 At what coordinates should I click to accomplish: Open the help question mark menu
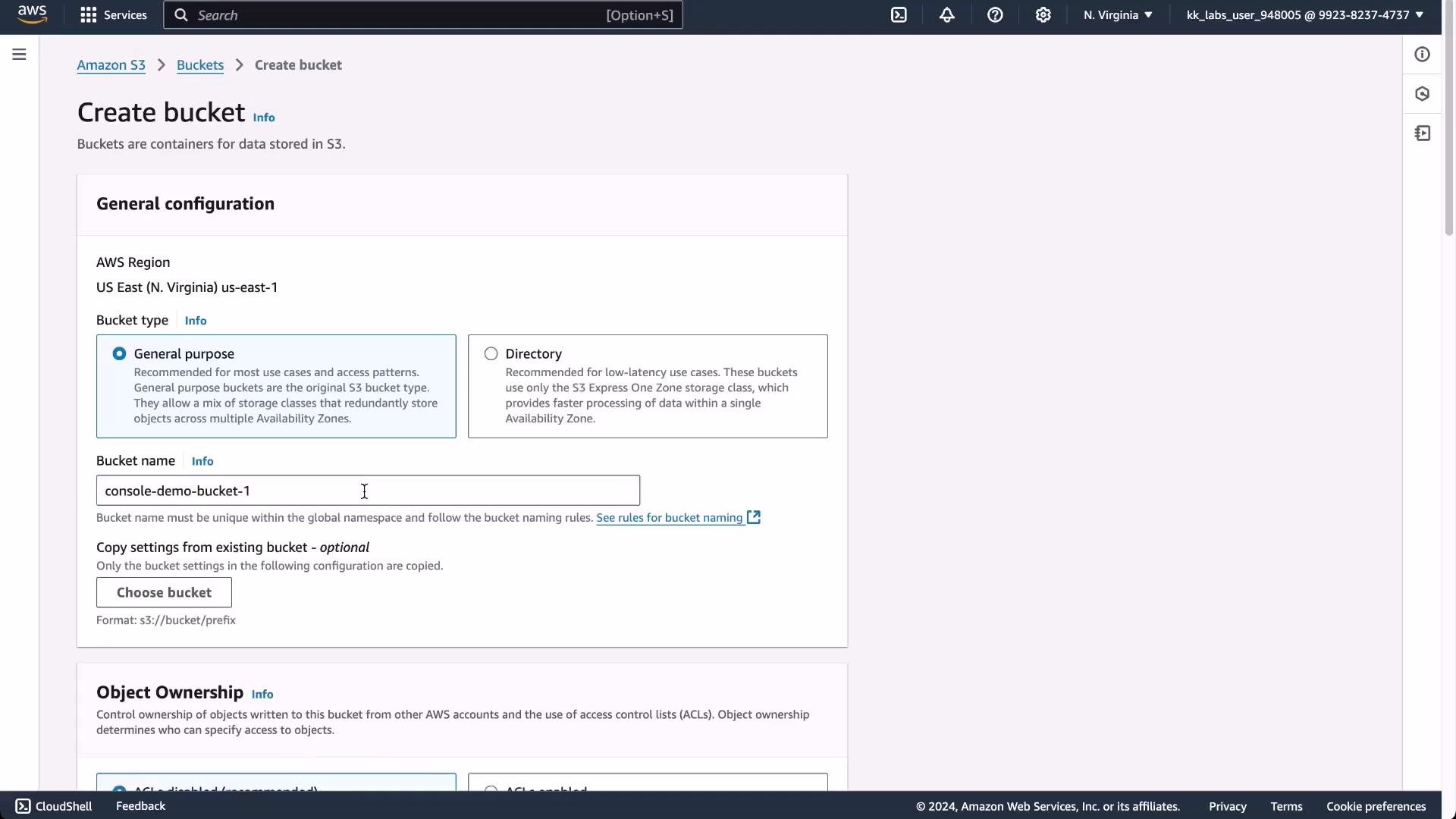tap(995, 15)
